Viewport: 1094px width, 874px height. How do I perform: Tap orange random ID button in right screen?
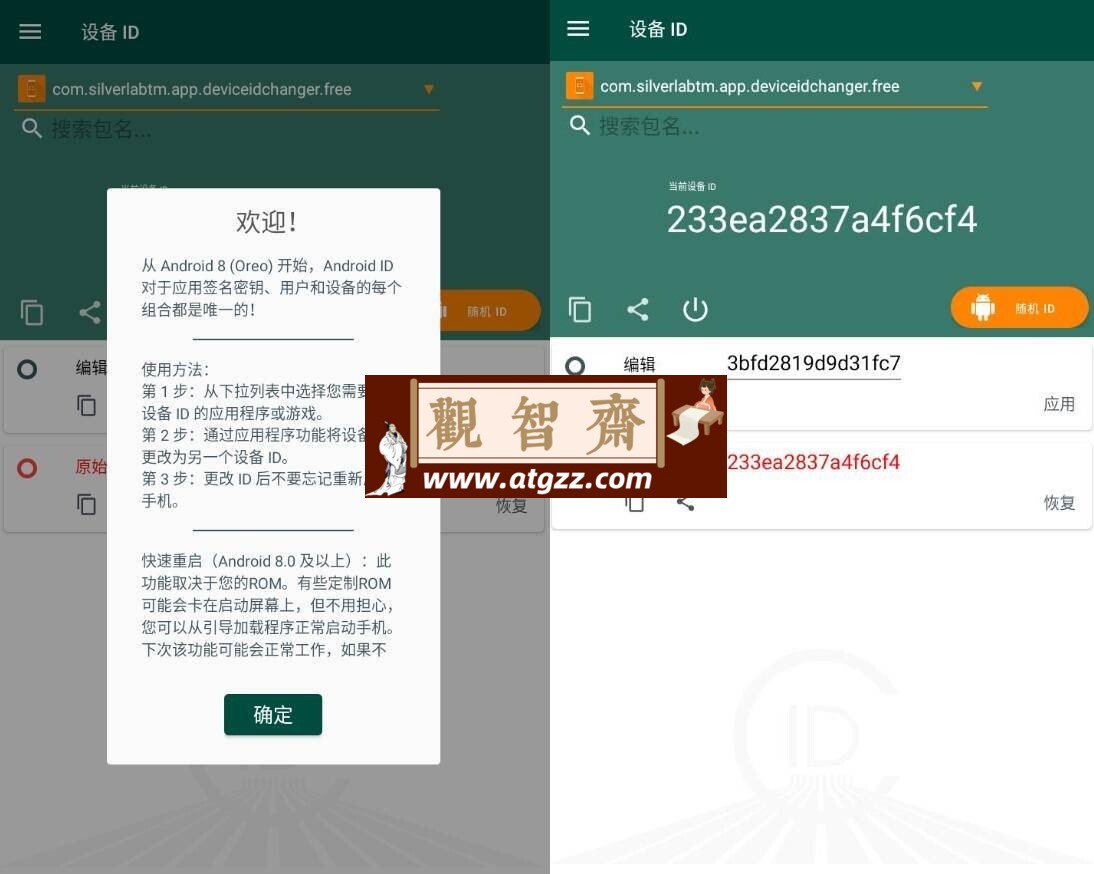(x=1019, y=308)
